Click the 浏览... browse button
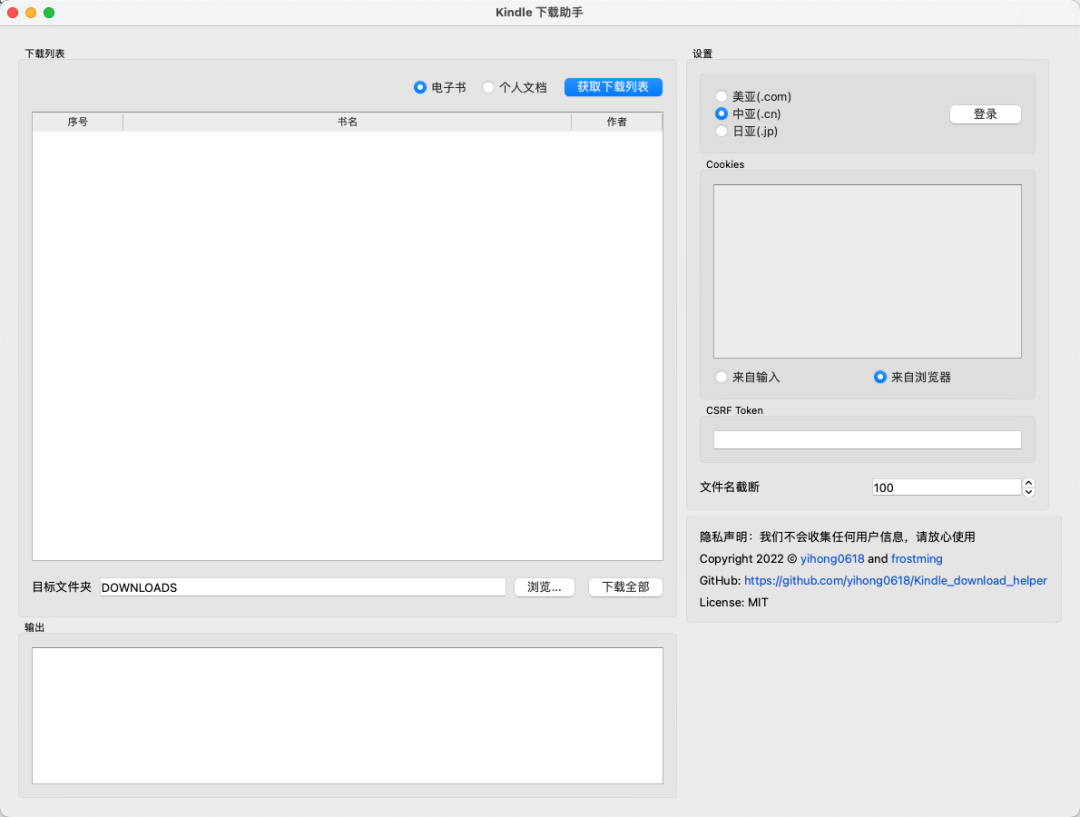 pos(544,587)
